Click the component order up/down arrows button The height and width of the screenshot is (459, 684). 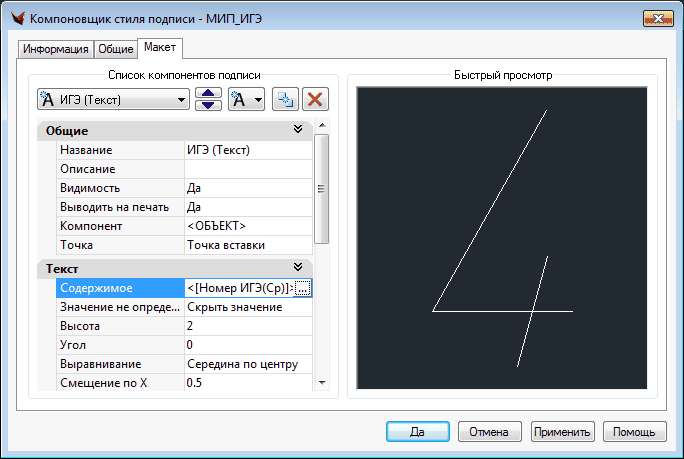click(208, 100)
